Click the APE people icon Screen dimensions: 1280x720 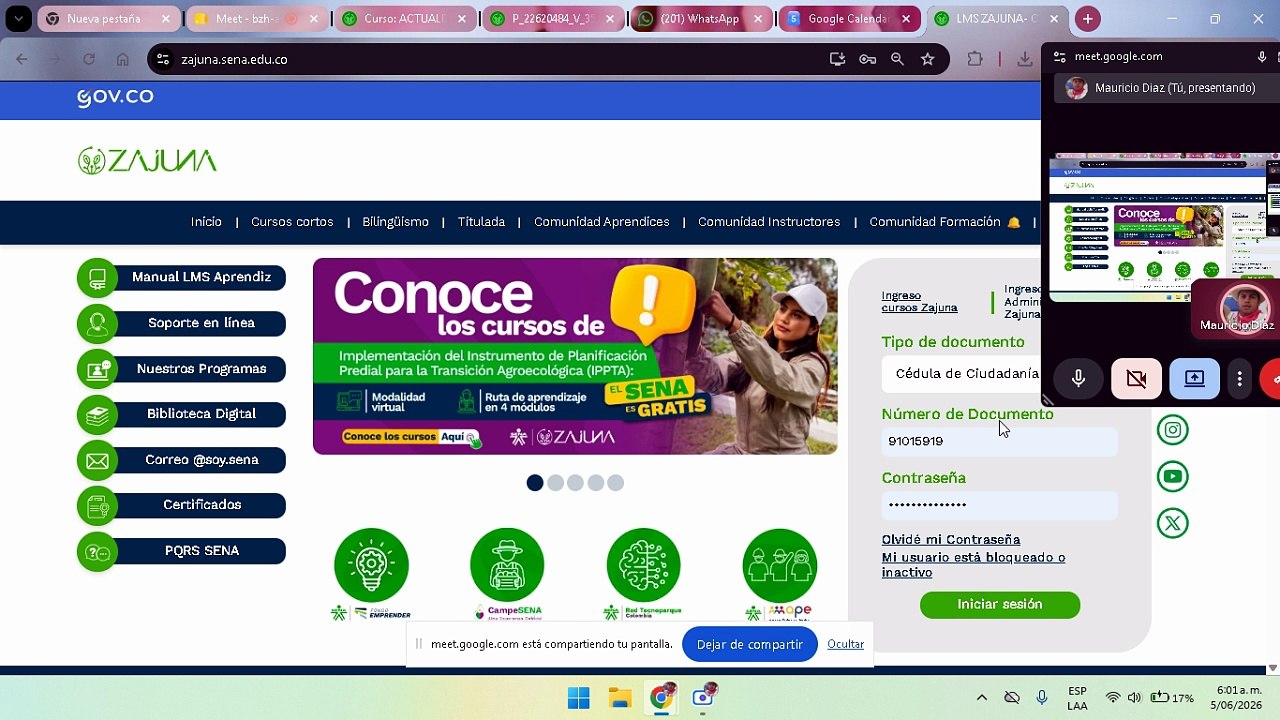pyautogui.click(x=780, y=565)
